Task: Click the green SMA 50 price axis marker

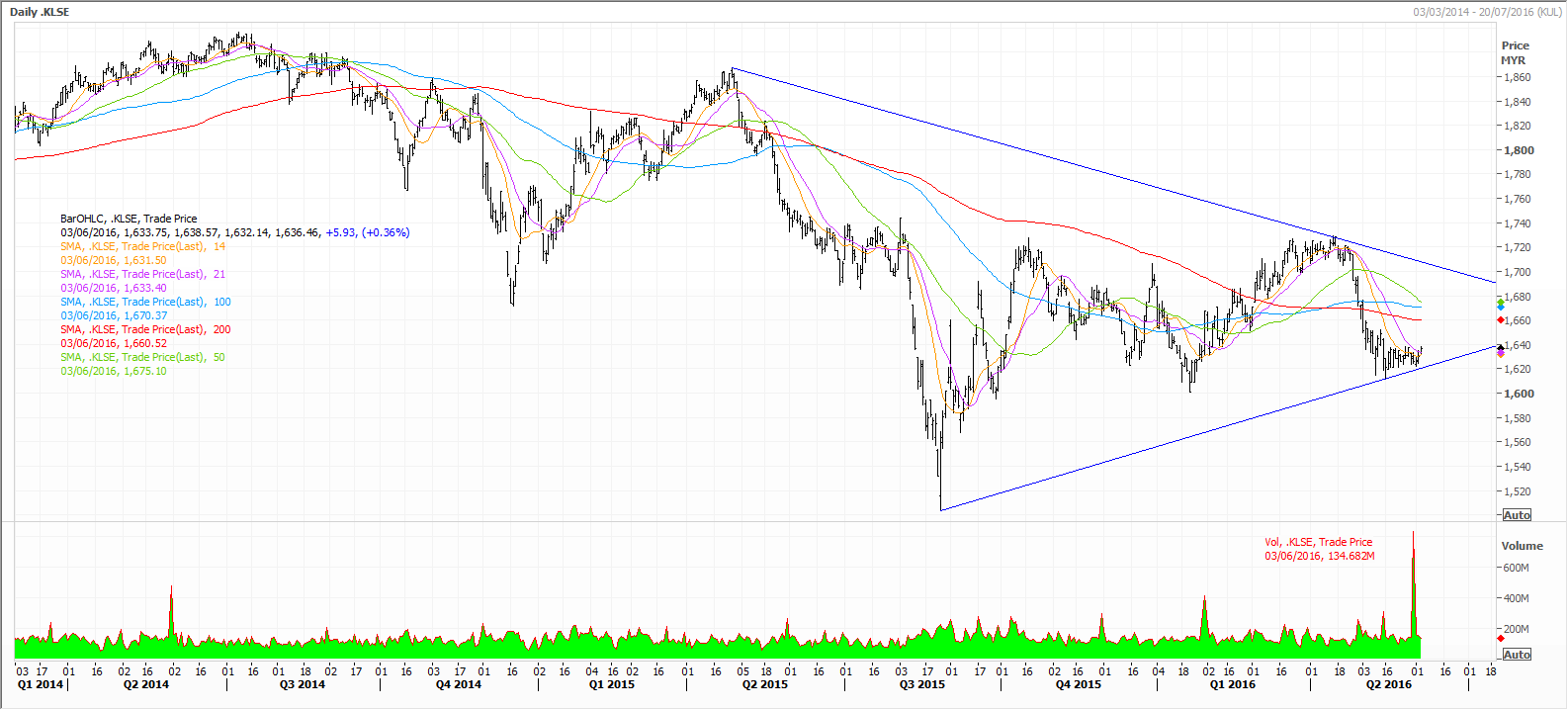Action: [1501, 301]
